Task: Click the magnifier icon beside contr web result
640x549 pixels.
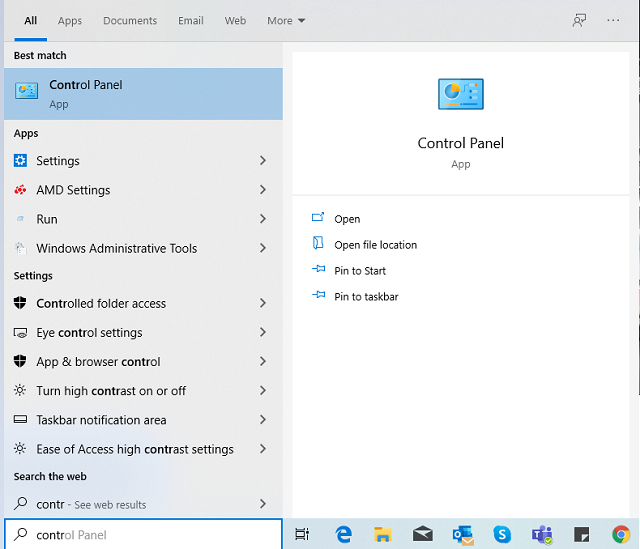Action: point(20,503)
